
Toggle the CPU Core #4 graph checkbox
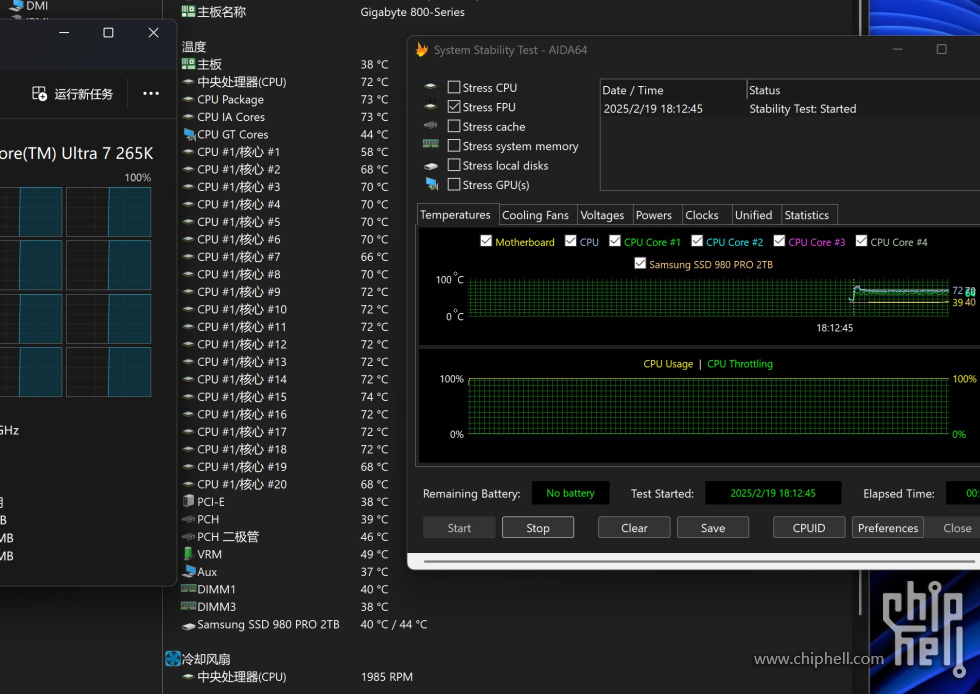[861, 241]
